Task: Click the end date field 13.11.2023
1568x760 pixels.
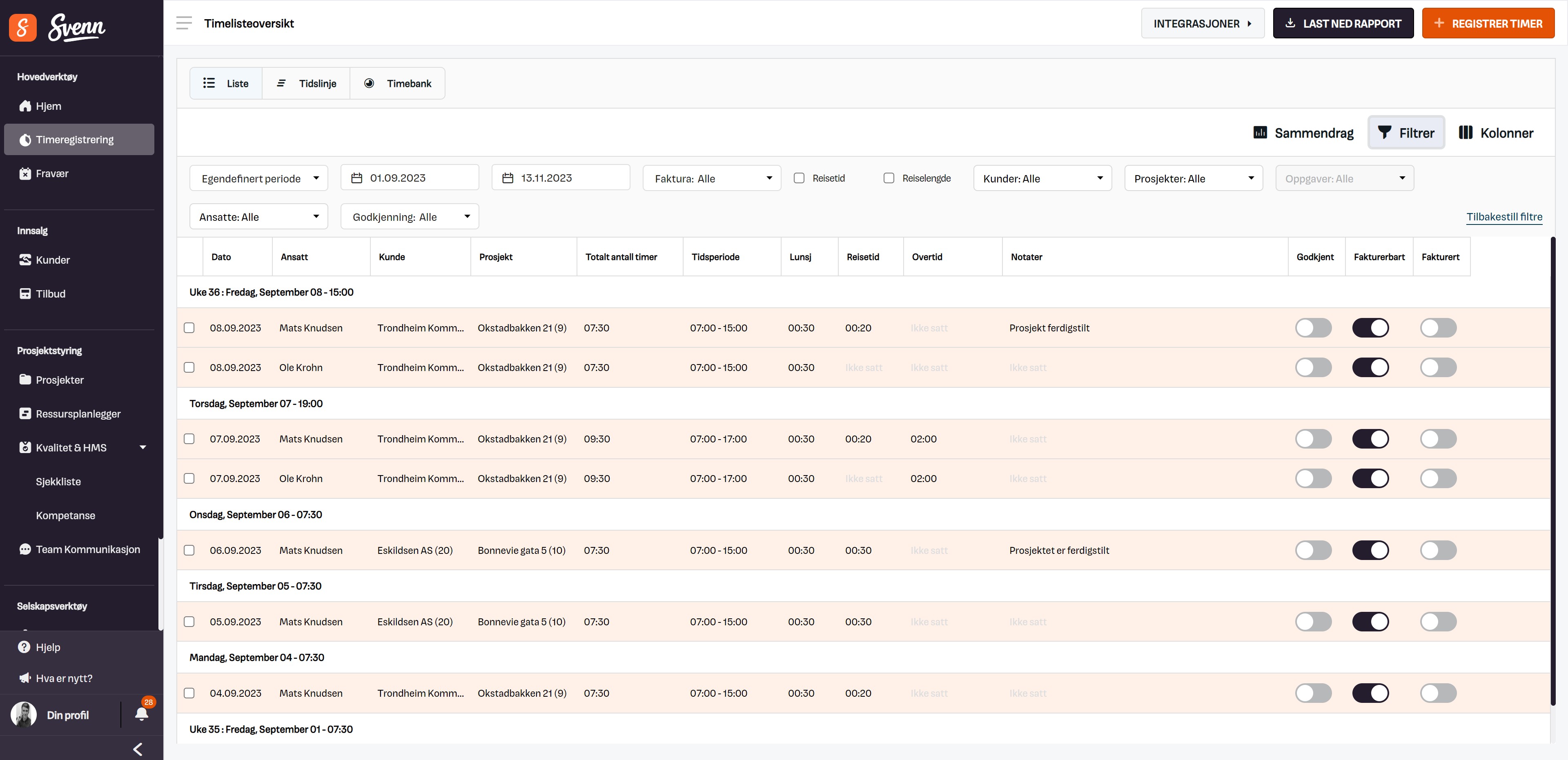Action: coord(561,178)
